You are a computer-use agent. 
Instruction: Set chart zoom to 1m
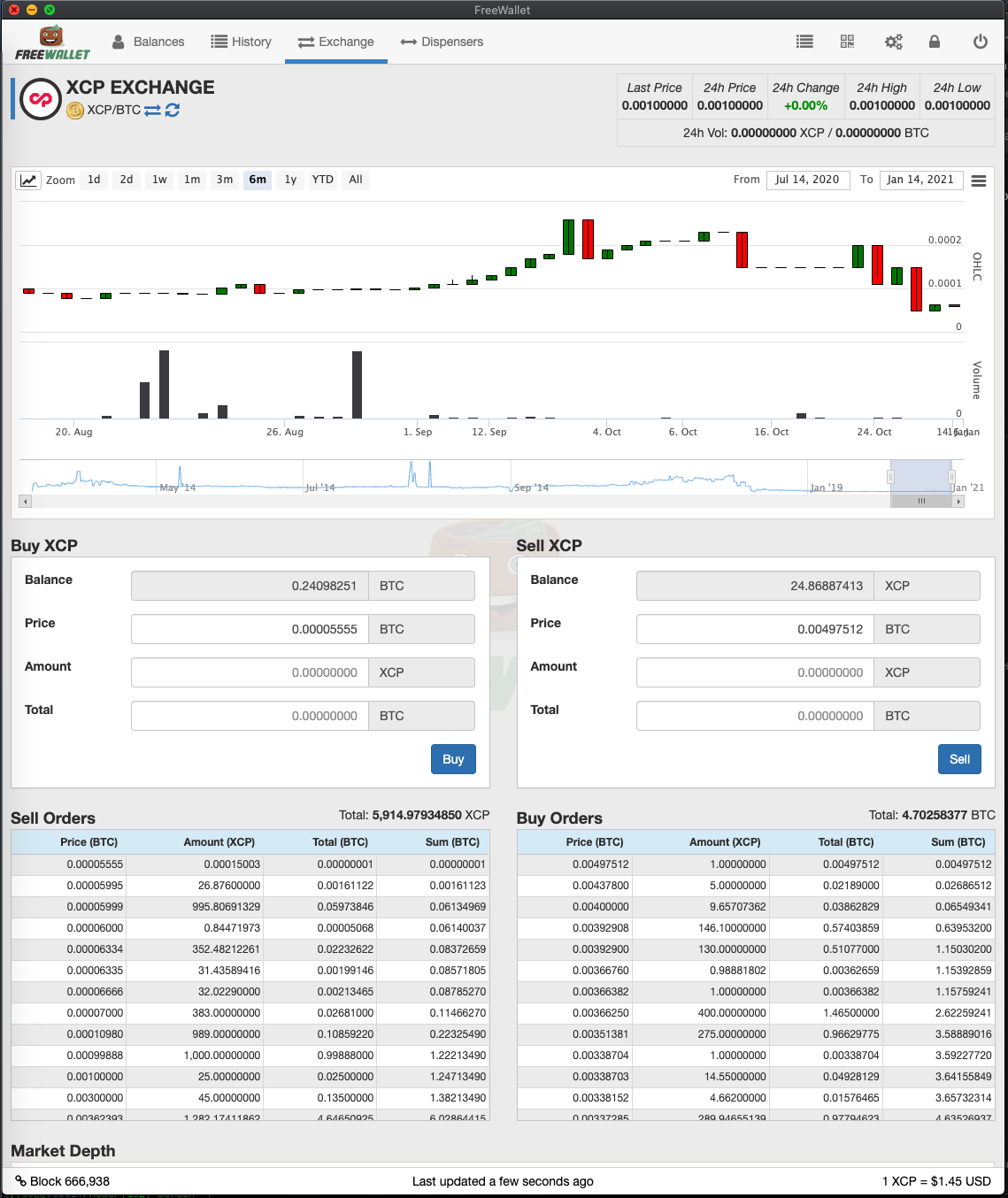(x=192, y=180)
